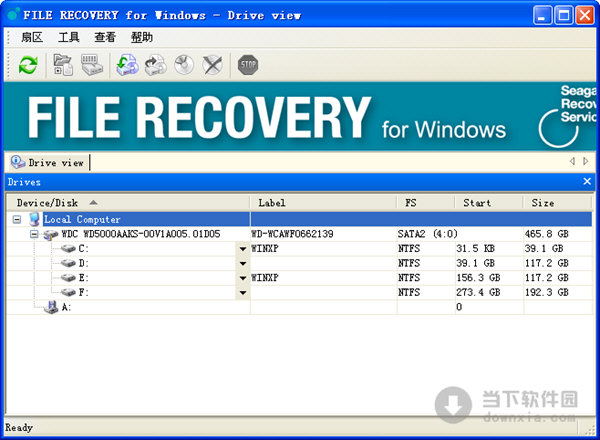Select the Local Computer row
600x440 pixels.
point(299,219)
